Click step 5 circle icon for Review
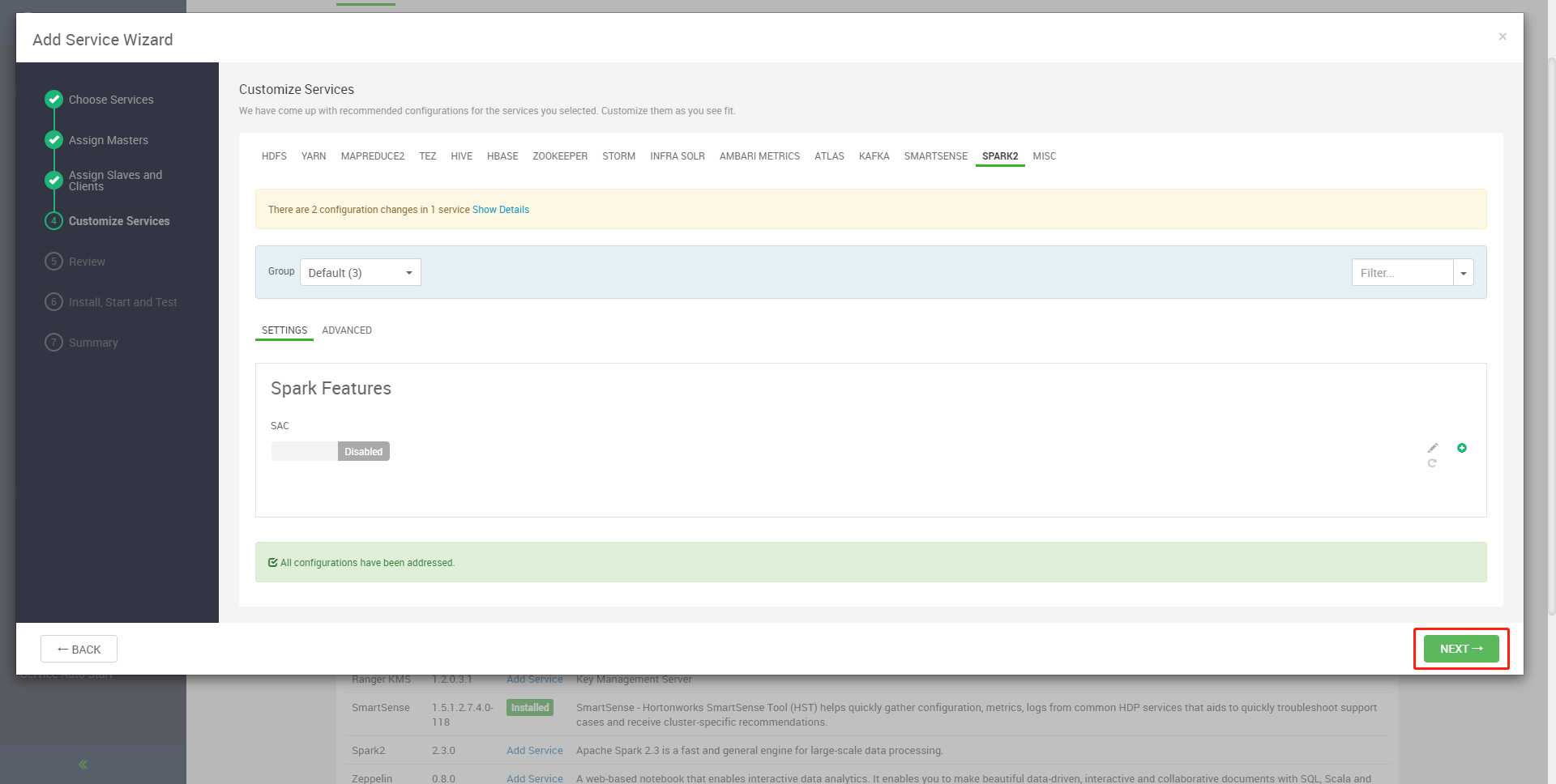 pyautogui.click(x=53, y=261)
